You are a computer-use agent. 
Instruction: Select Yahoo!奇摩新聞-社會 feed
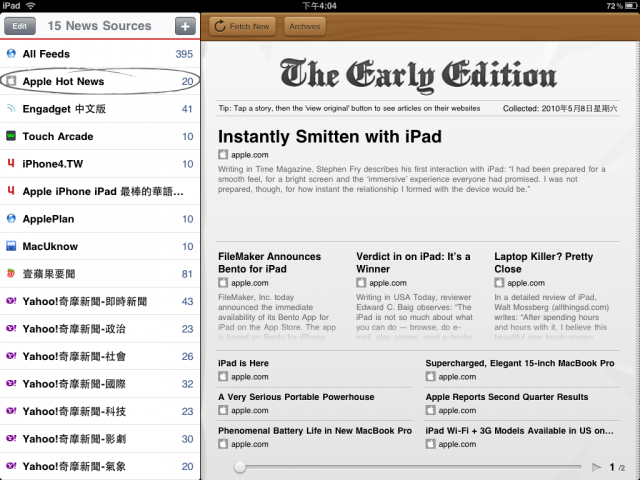[100, 356]
